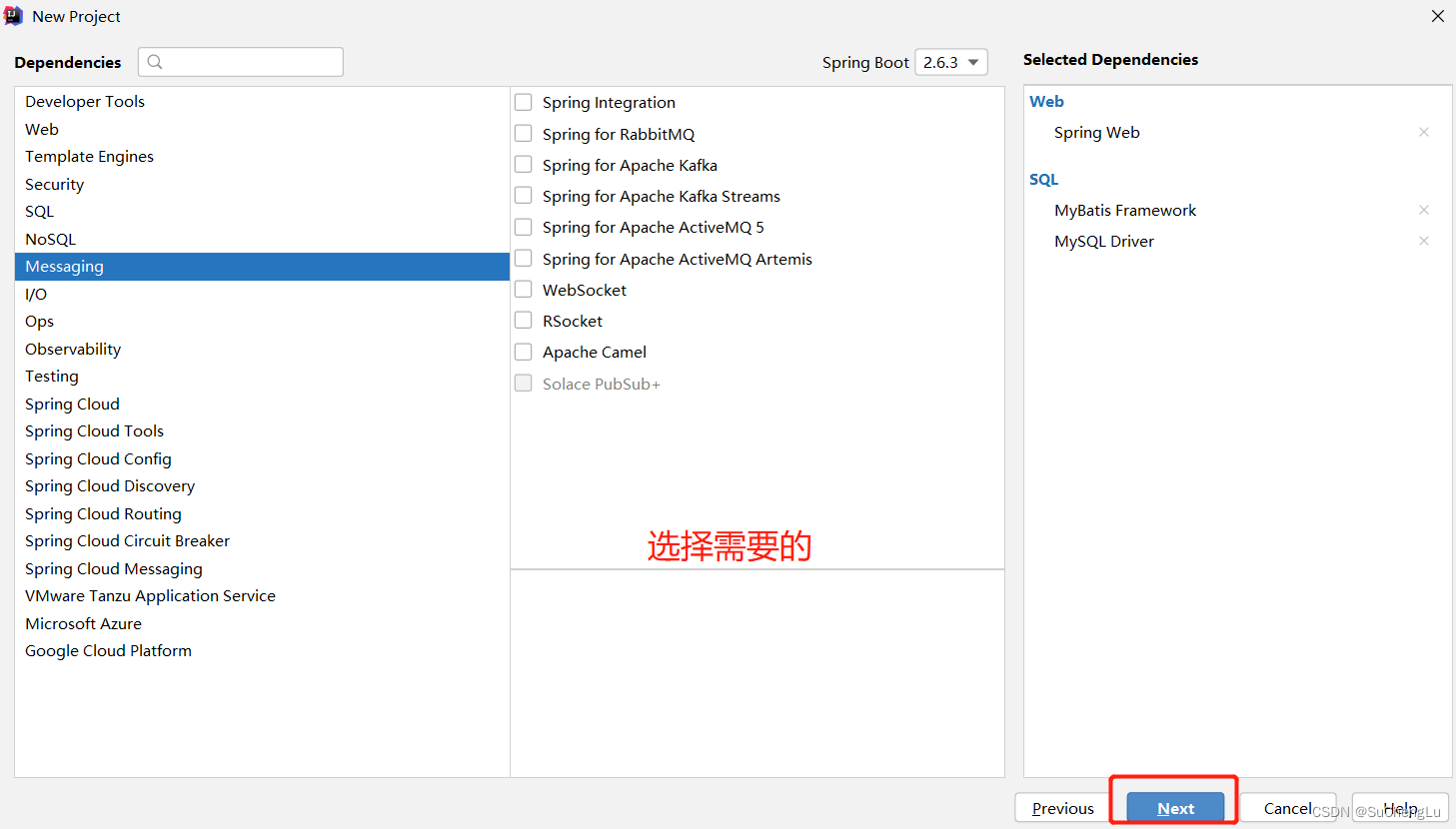Enable the Spring Integration checkbox
The height and width of the screenshot is (829, 1456).
pyautogui.click(x=523, y=102)
